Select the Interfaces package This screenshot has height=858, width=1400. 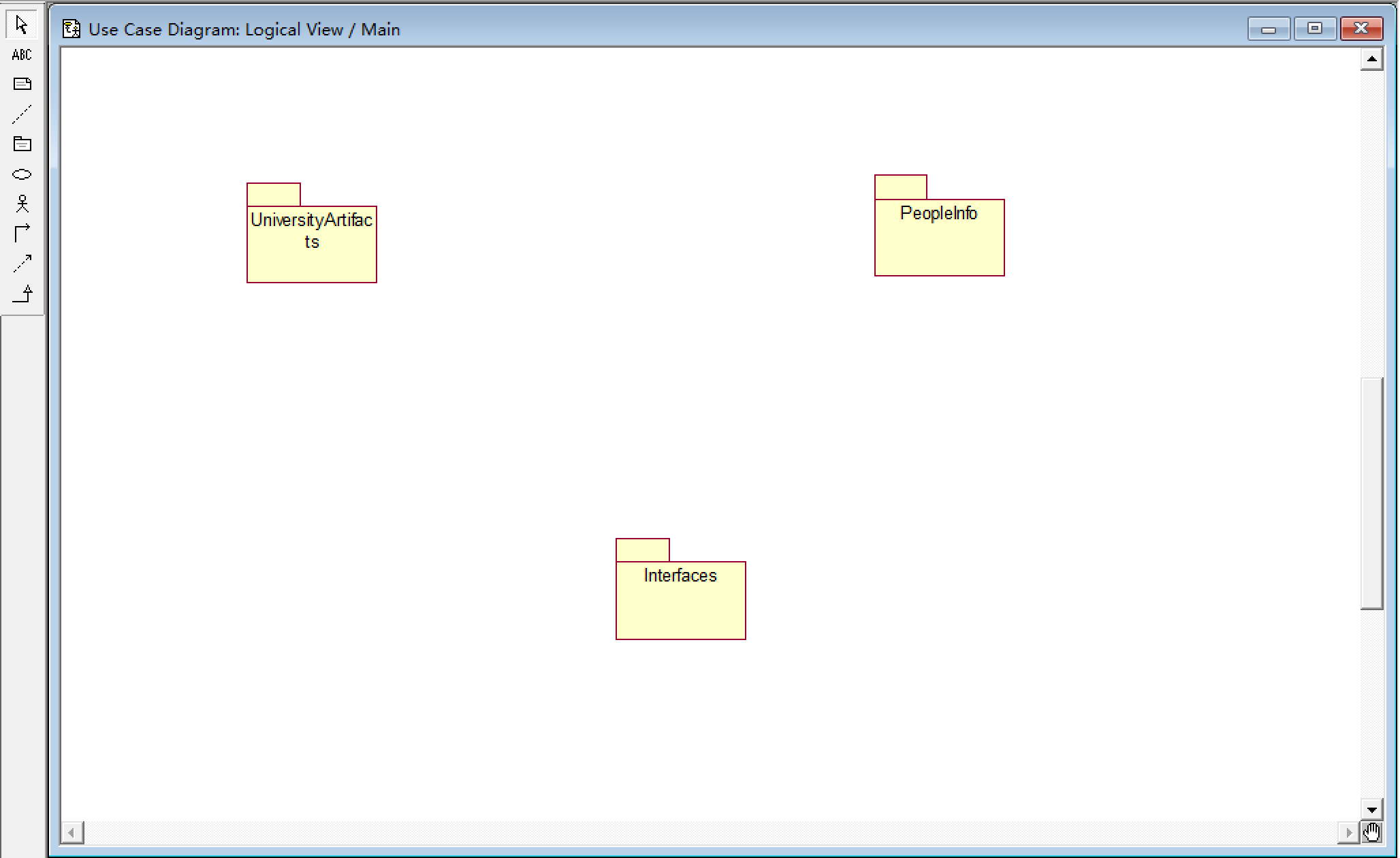681,589
